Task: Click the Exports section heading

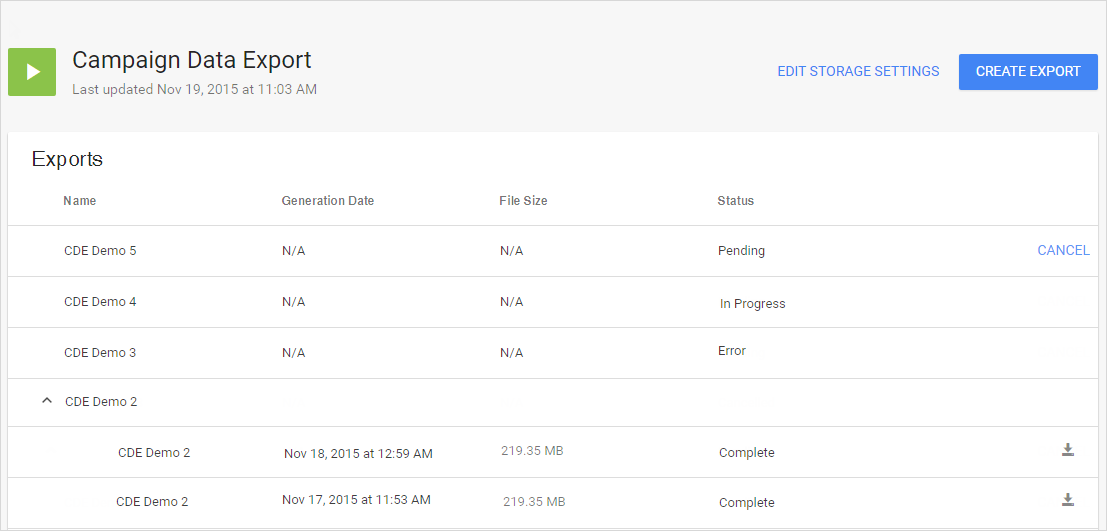Action: (67, 159)
